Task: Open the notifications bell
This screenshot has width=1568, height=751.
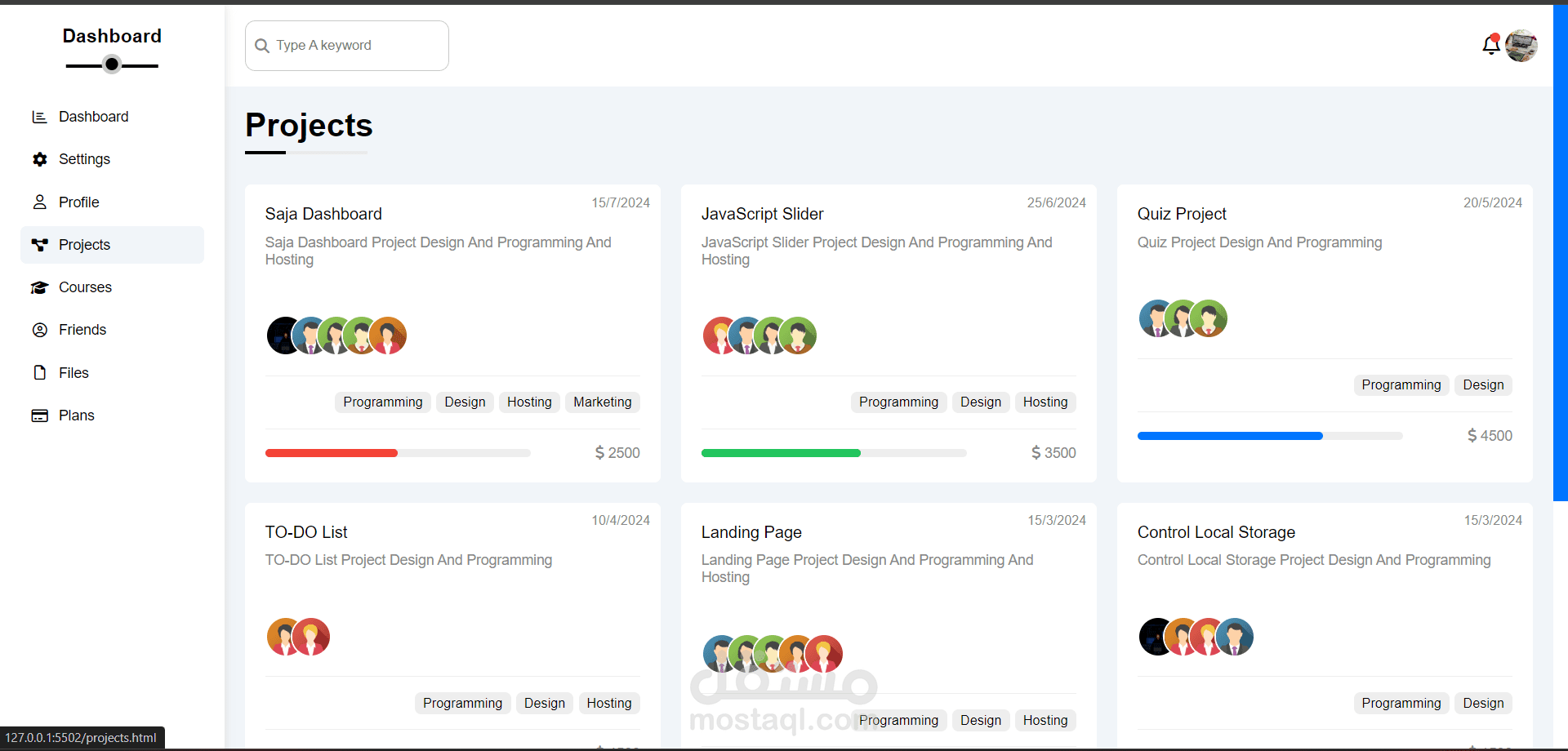Action: 1490,46
